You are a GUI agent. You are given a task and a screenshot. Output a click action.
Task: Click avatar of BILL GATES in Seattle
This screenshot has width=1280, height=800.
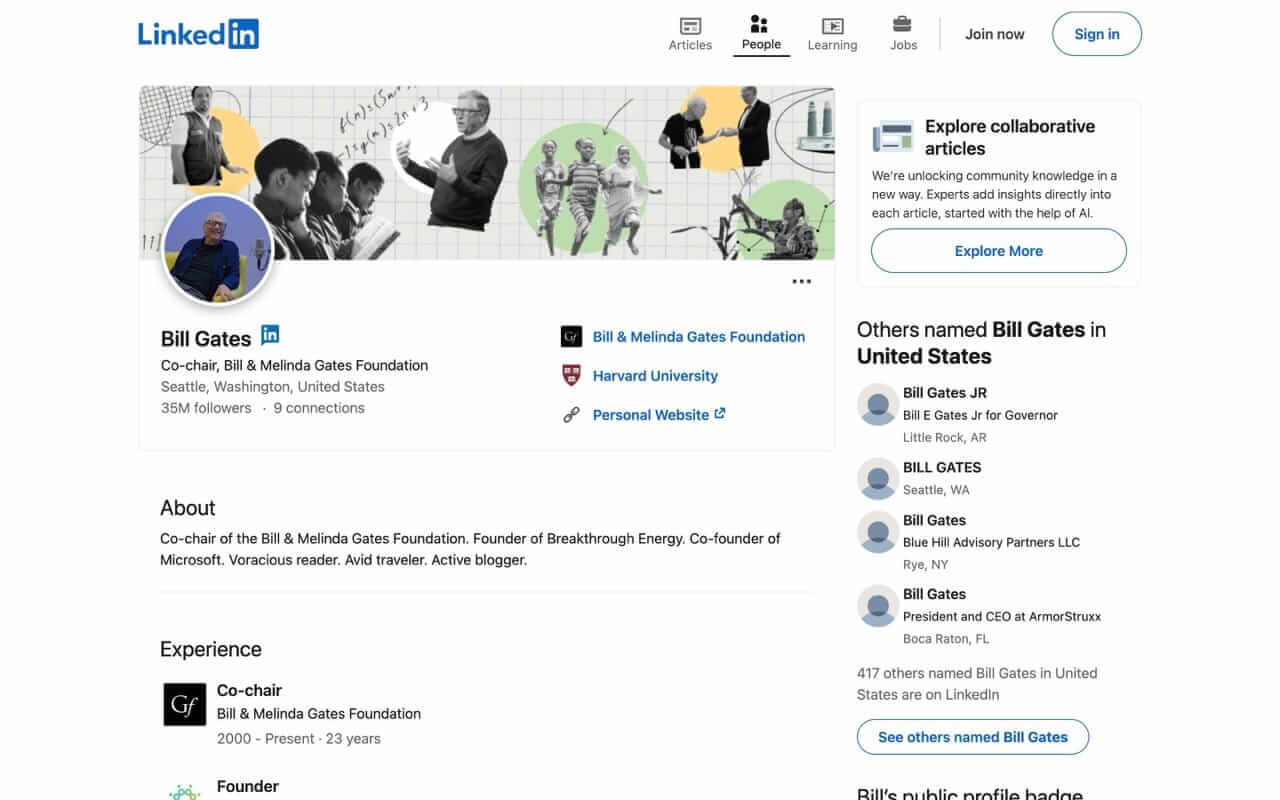tap(878, 478)
